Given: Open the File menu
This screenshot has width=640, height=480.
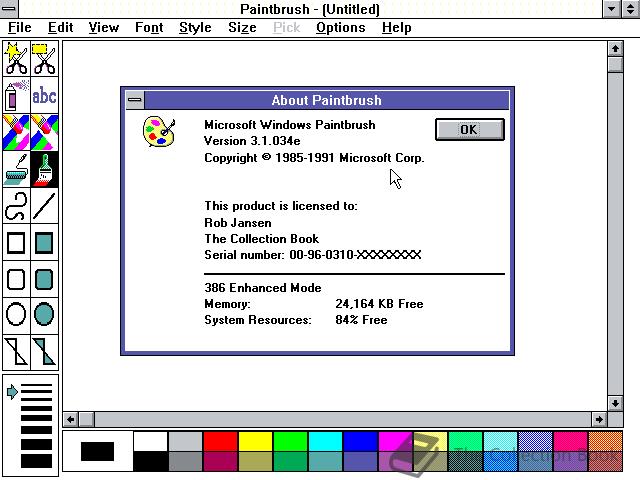Looking at the screenshot, I should (20, 27).
